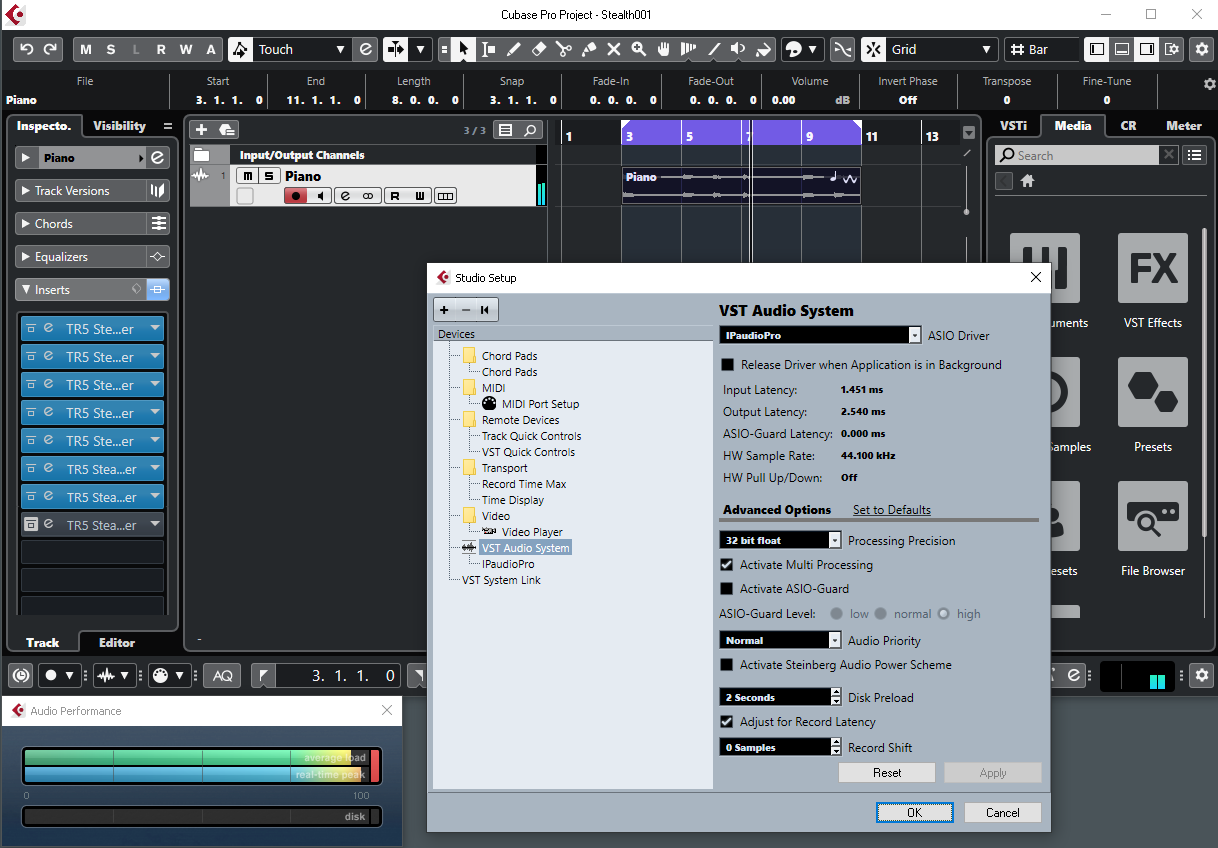This screenshot has height=848, width=1218.
Task: Expand the Track Versions inspector section
Action: click(26, 191)
